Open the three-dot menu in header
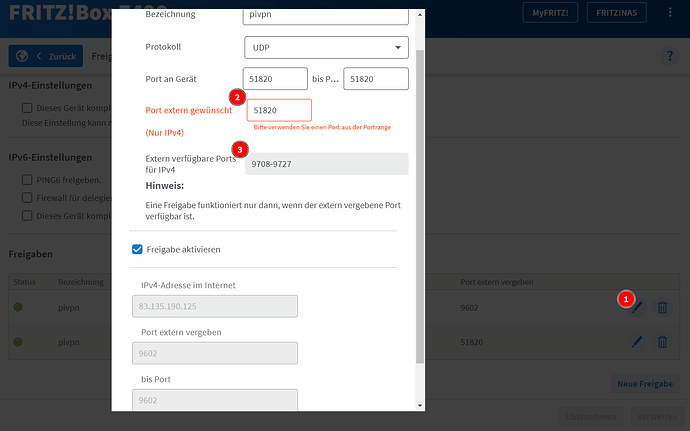The height and width of the screenshot is (431, 690). (669, 12)
